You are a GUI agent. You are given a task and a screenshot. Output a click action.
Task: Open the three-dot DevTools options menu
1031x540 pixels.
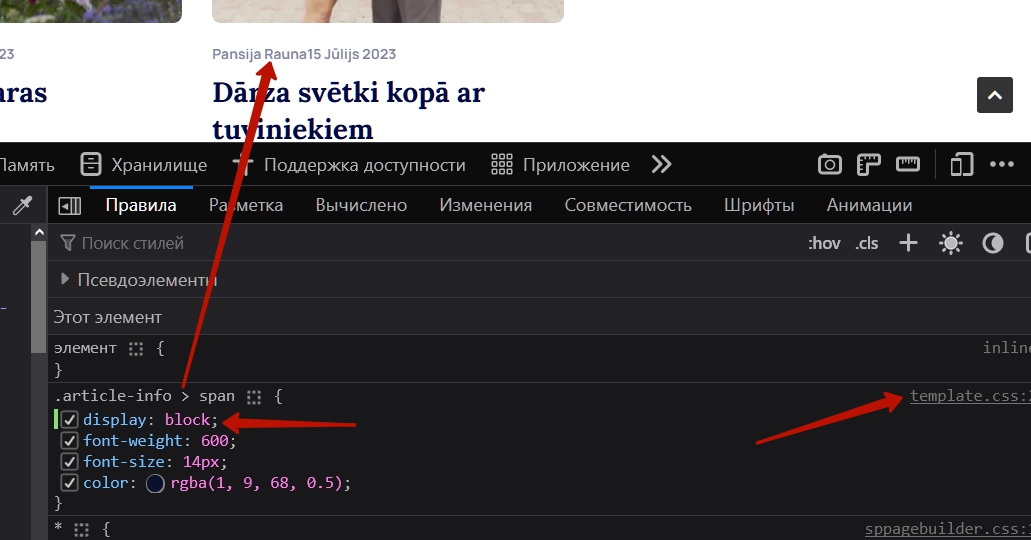tap(1002, 165)
